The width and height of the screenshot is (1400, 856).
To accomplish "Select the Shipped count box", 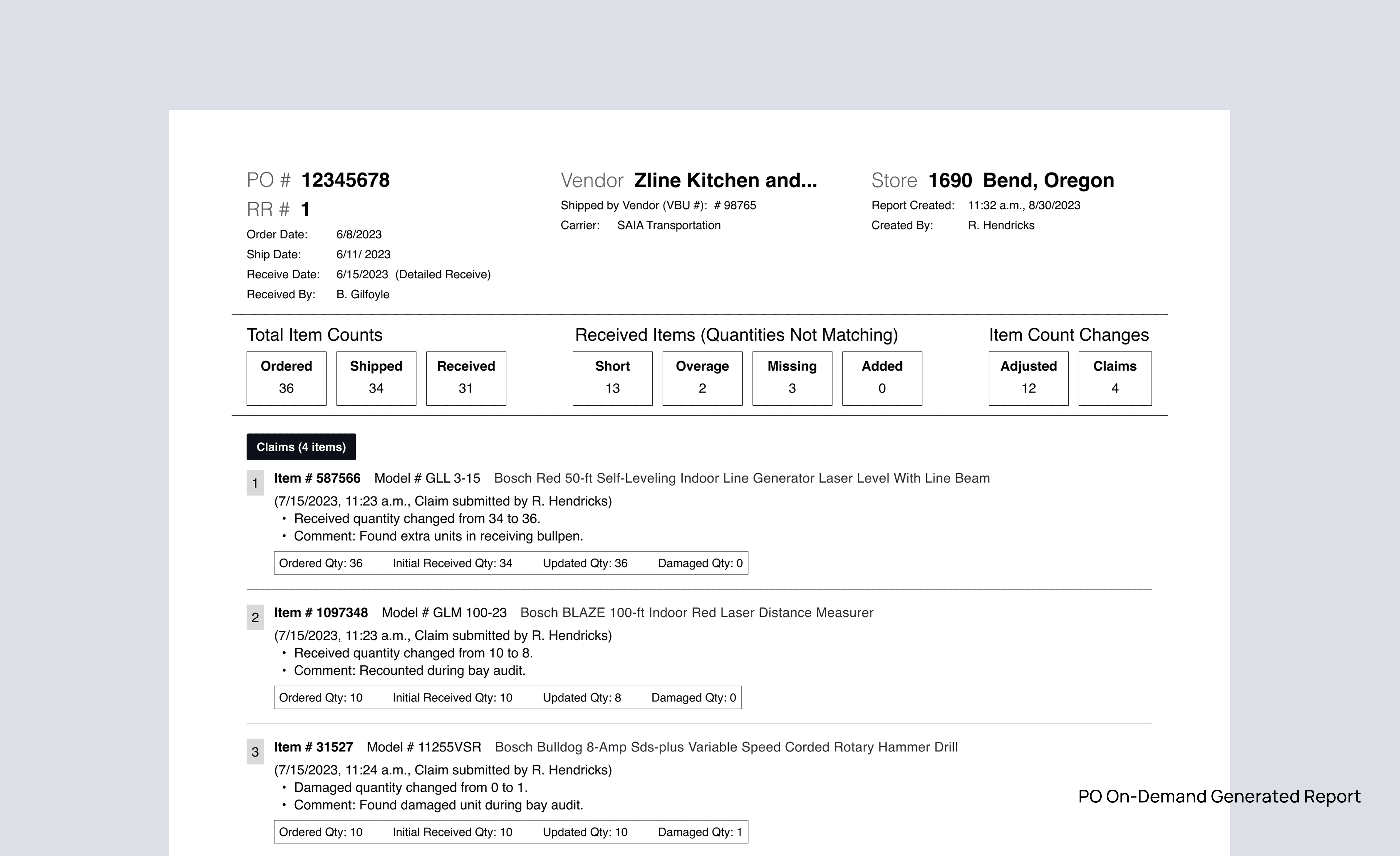I will (376, 378).
